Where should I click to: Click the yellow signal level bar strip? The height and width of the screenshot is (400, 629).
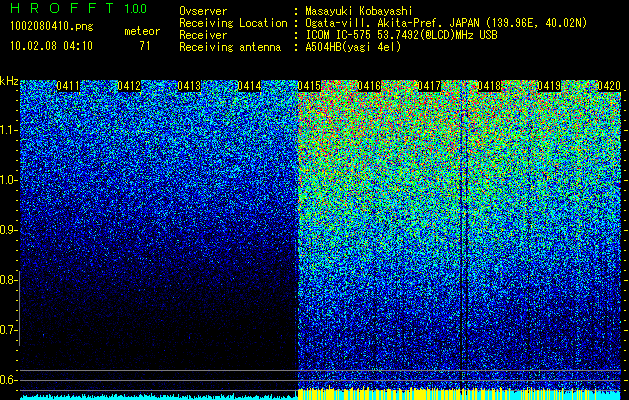click(x=459, y=394)
